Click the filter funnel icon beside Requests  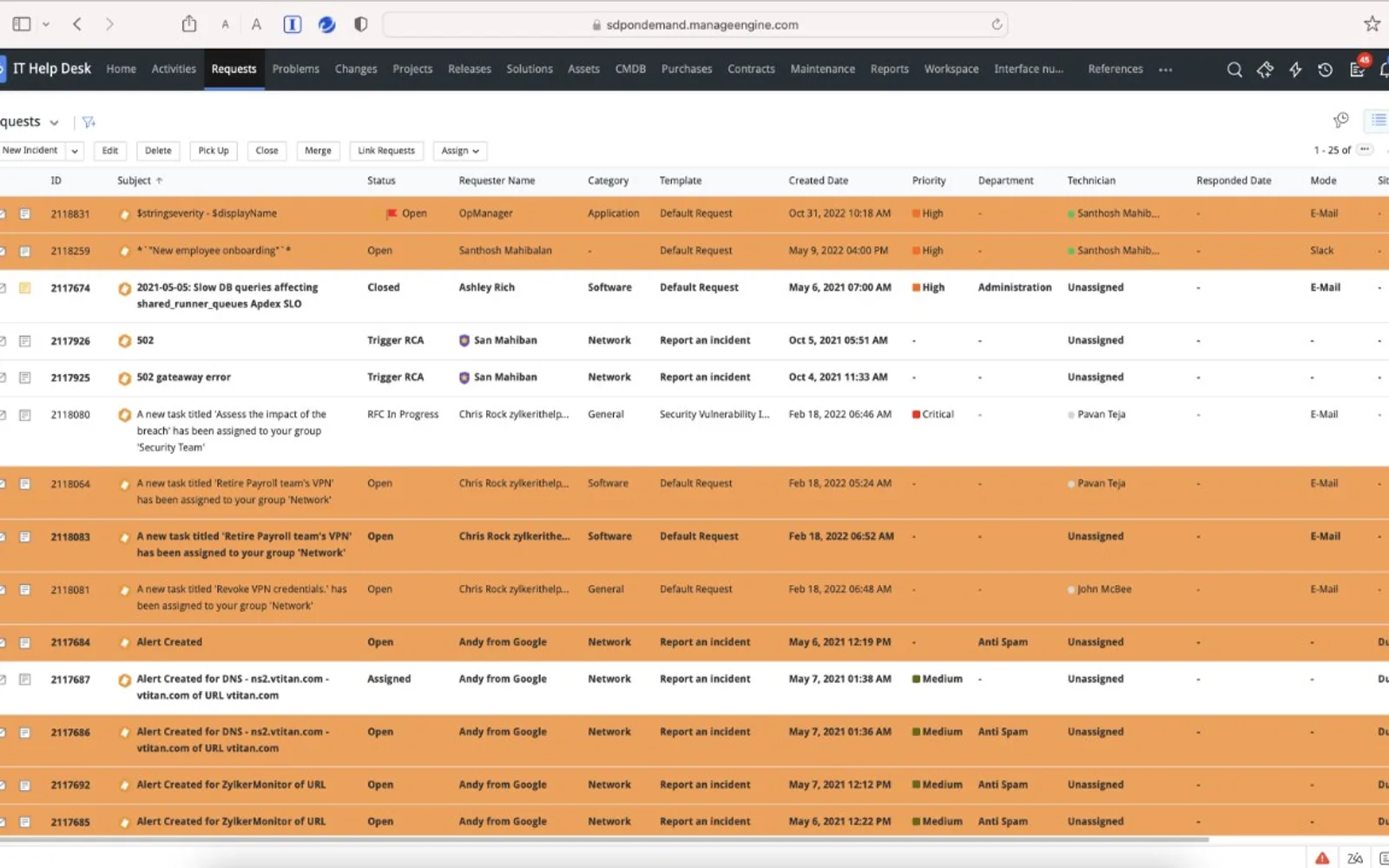89,122
